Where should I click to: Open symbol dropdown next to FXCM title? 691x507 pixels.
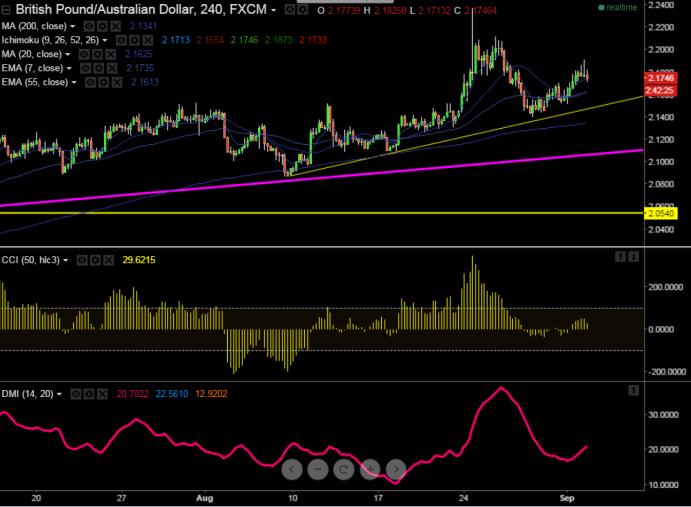click(x=274, y=10)
